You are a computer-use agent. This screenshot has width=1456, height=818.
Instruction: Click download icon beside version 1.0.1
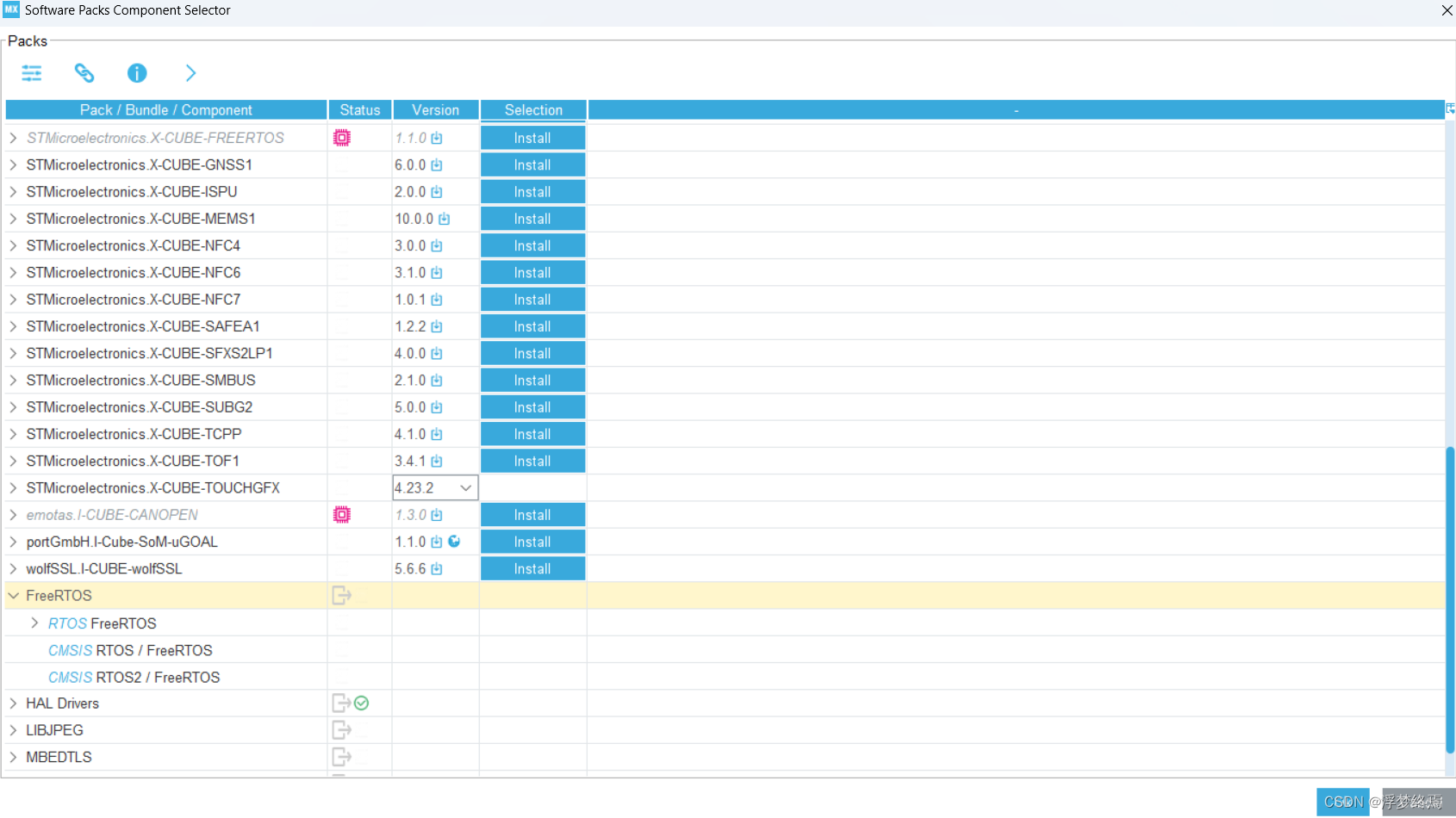(437, 300)
